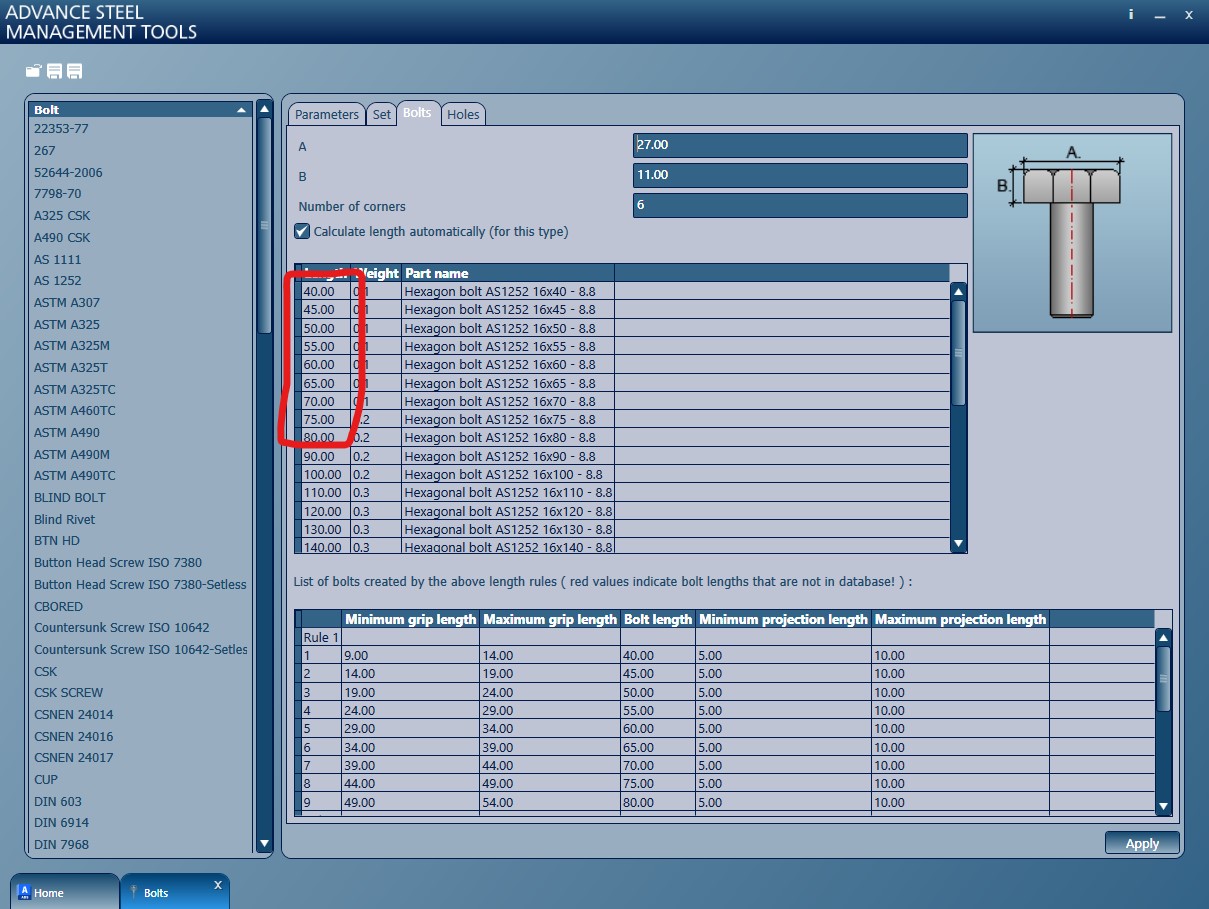Viewport: 1209px width, 909px height.
Task: Switch to the Parameters tab
Action: coord(326,114)
